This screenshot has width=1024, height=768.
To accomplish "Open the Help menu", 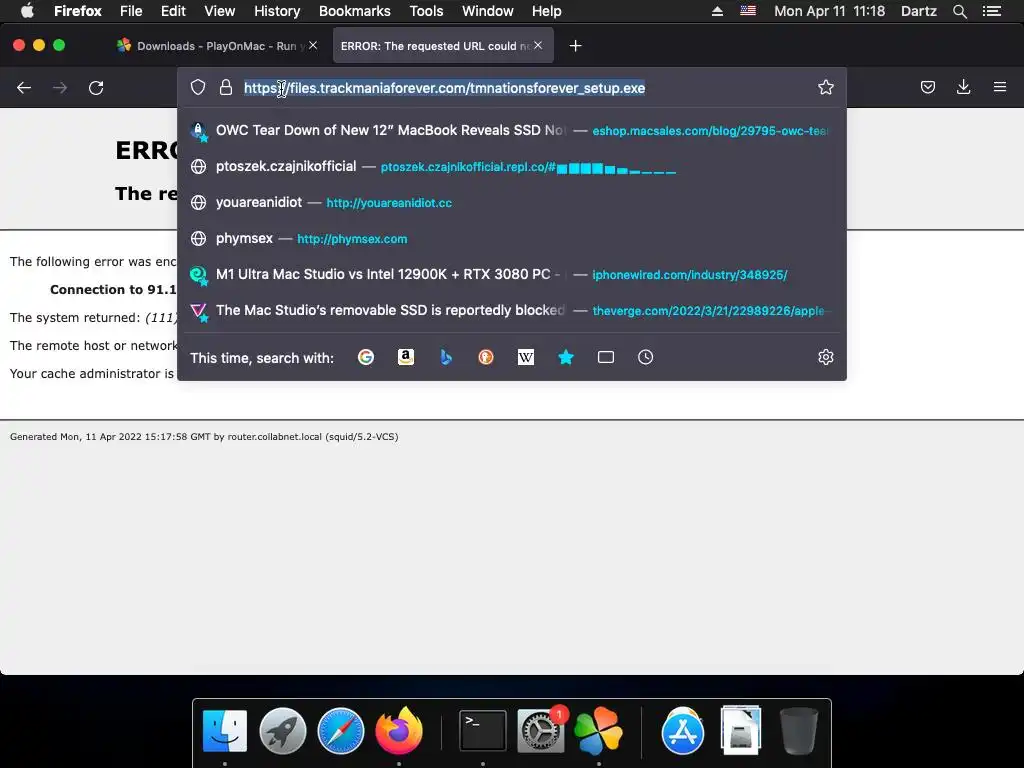I will click(547, 11).
